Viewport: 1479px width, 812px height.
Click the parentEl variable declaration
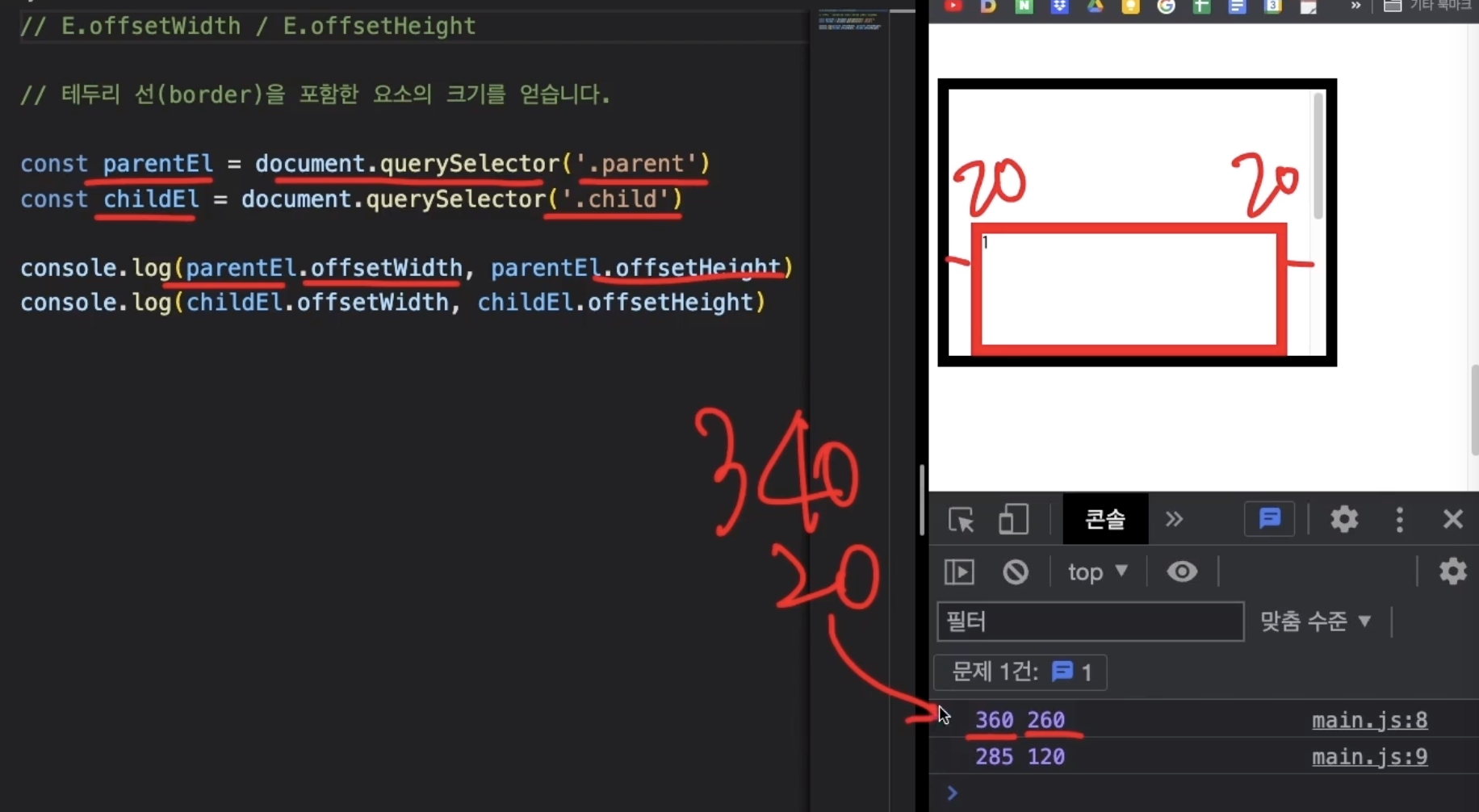point(157,164)
